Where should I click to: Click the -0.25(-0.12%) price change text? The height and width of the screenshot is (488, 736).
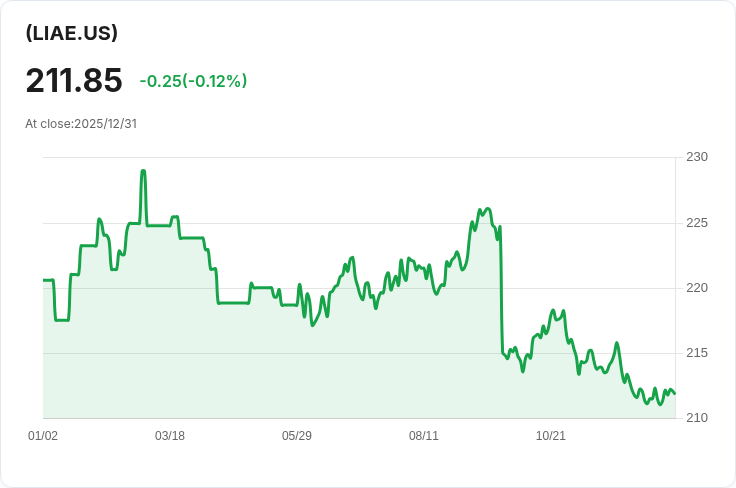click(x=193, y=81)
